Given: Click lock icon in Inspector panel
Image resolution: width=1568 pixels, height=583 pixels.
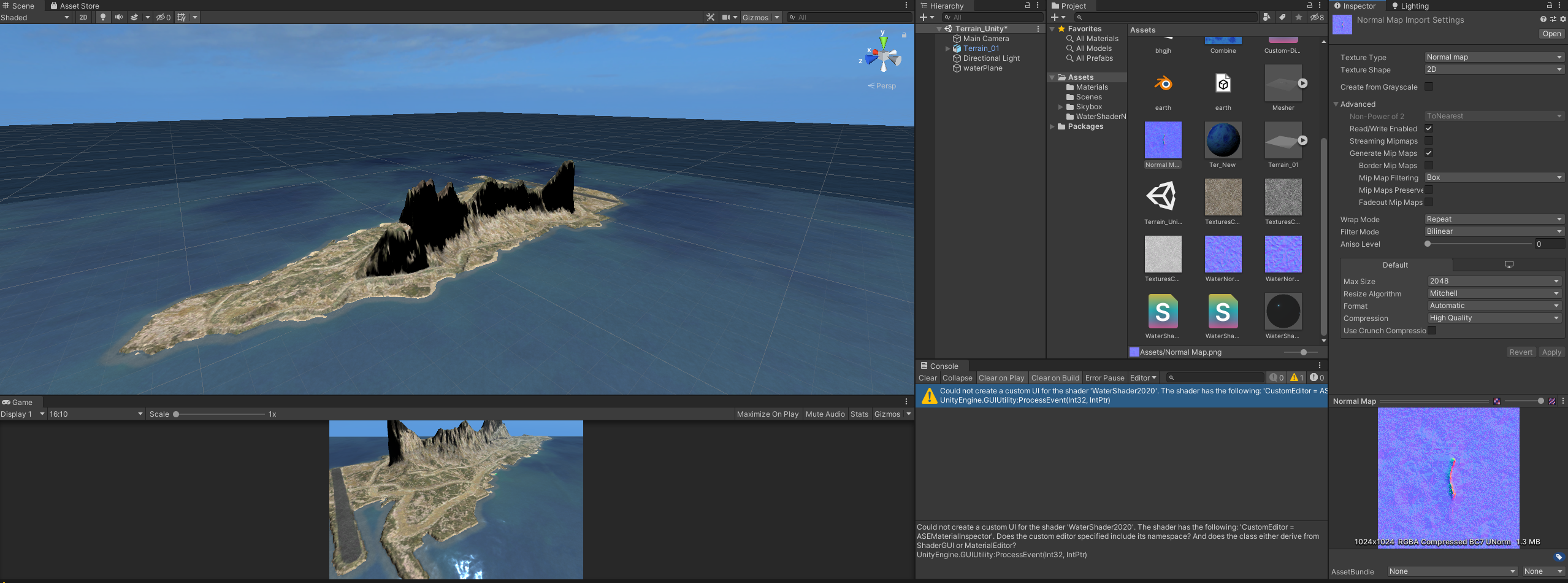Looking at the screenshot, I should tap(1549, 5).
